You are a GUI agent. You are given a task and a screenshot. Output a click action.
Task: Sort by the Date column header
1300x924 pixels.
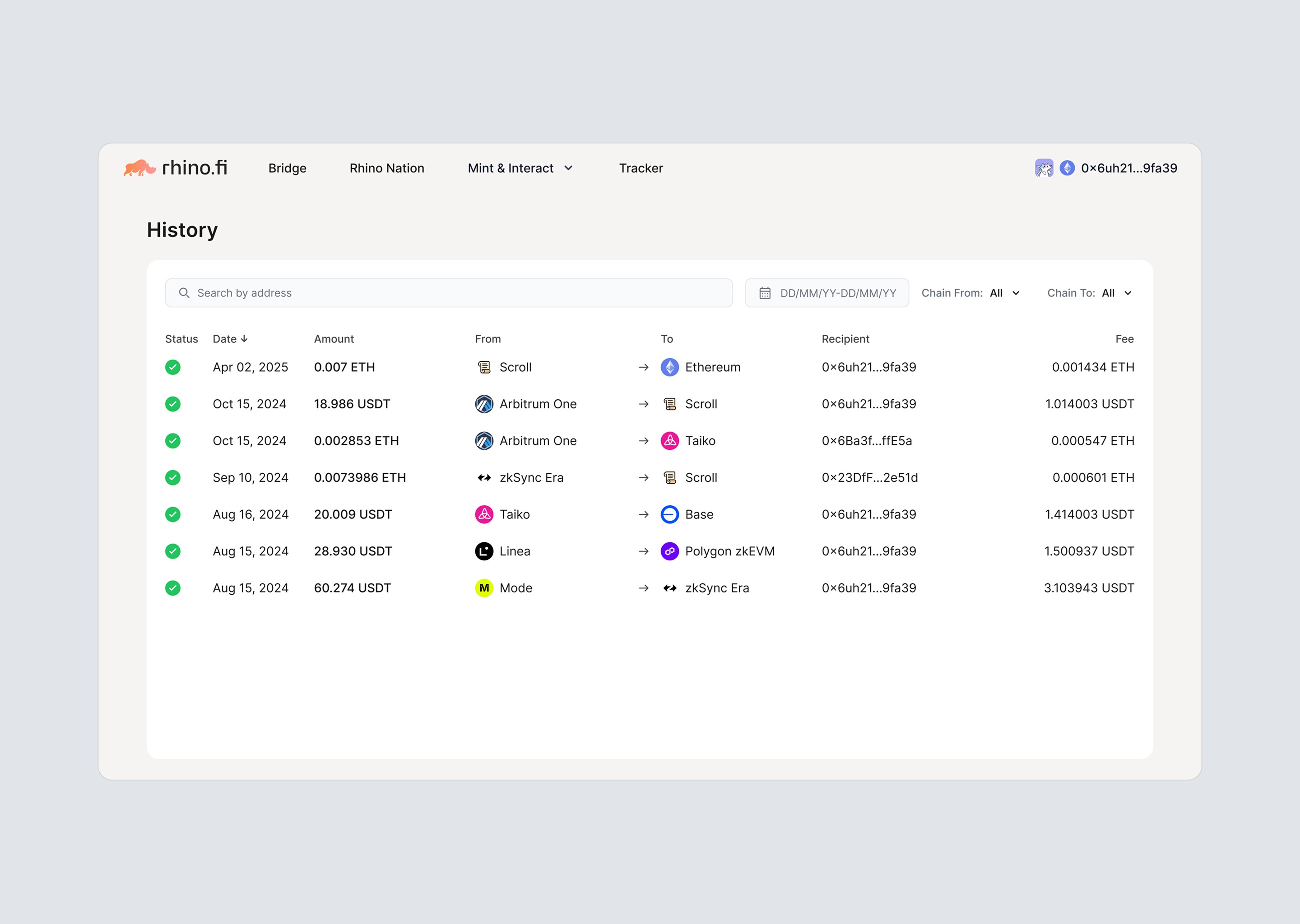(x=230, y=339)
